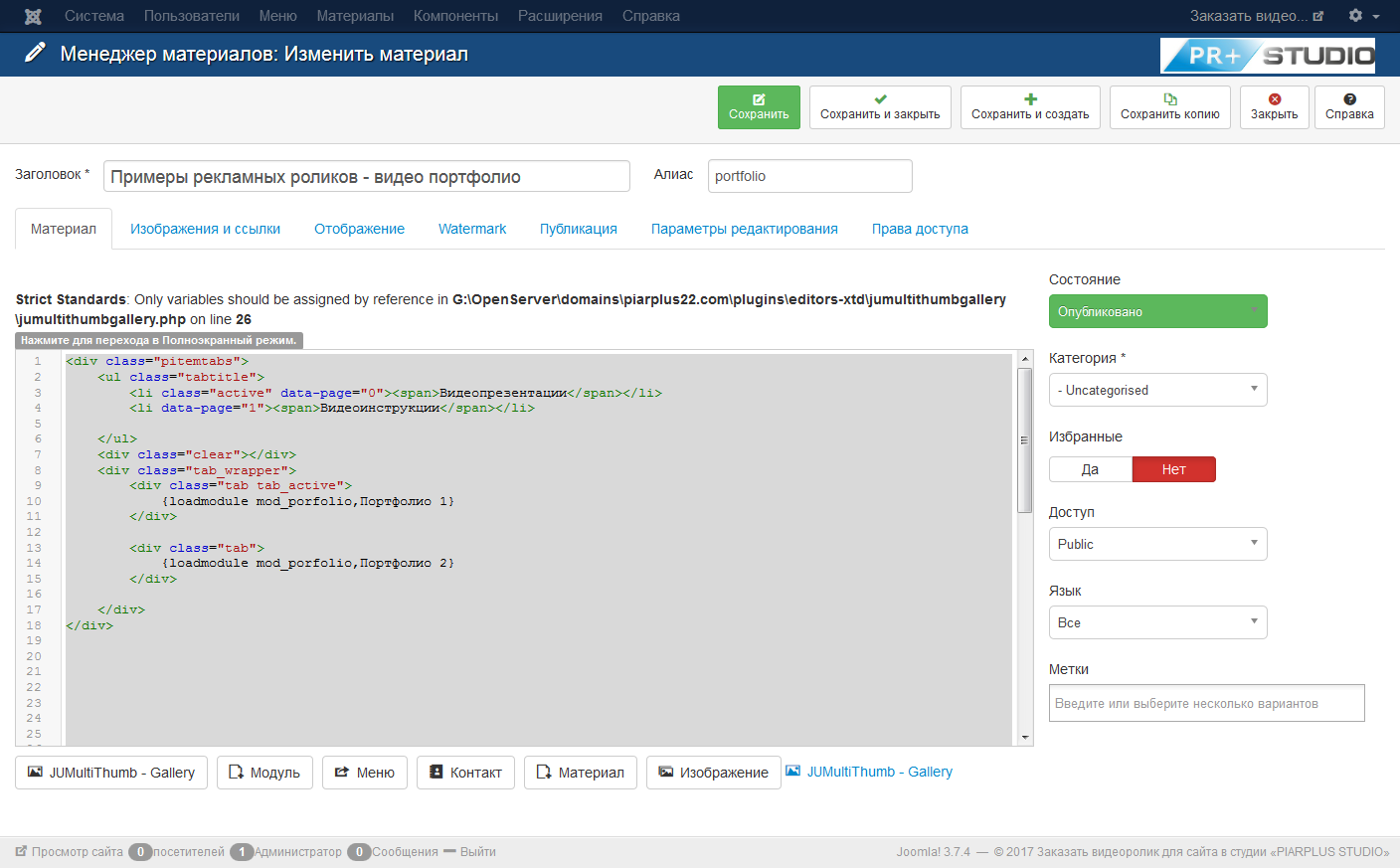Screen dimensions: 1400x868
Task: Toggle fullscreen editor mode bar
Action: 159,340
